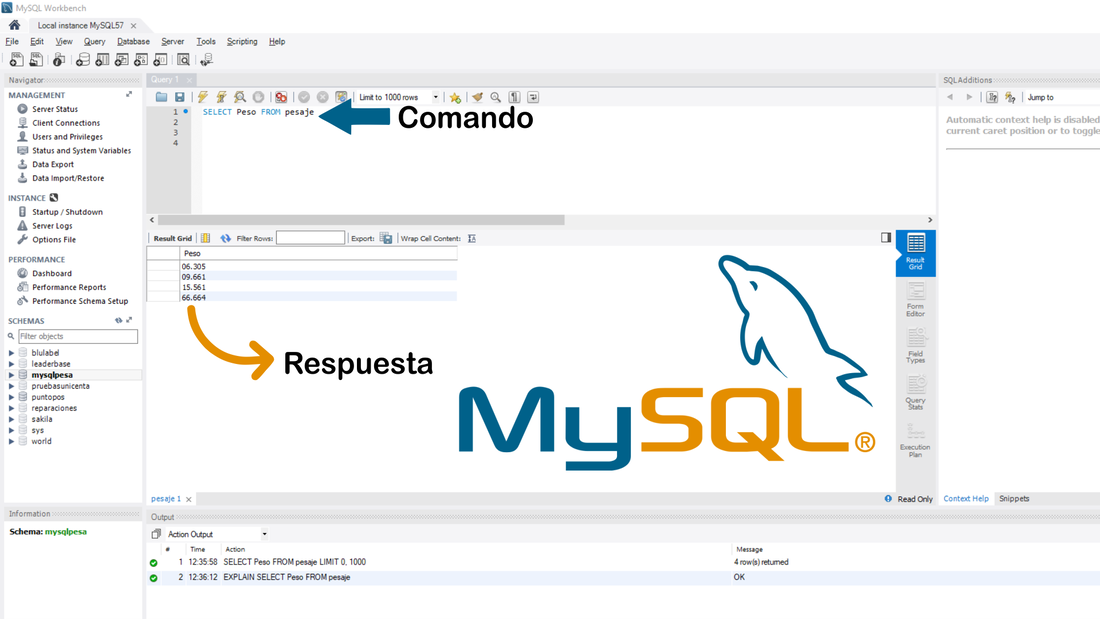This screenshot has width=1100, height=619.
Task: Open the Query menu
Action: 94,41
